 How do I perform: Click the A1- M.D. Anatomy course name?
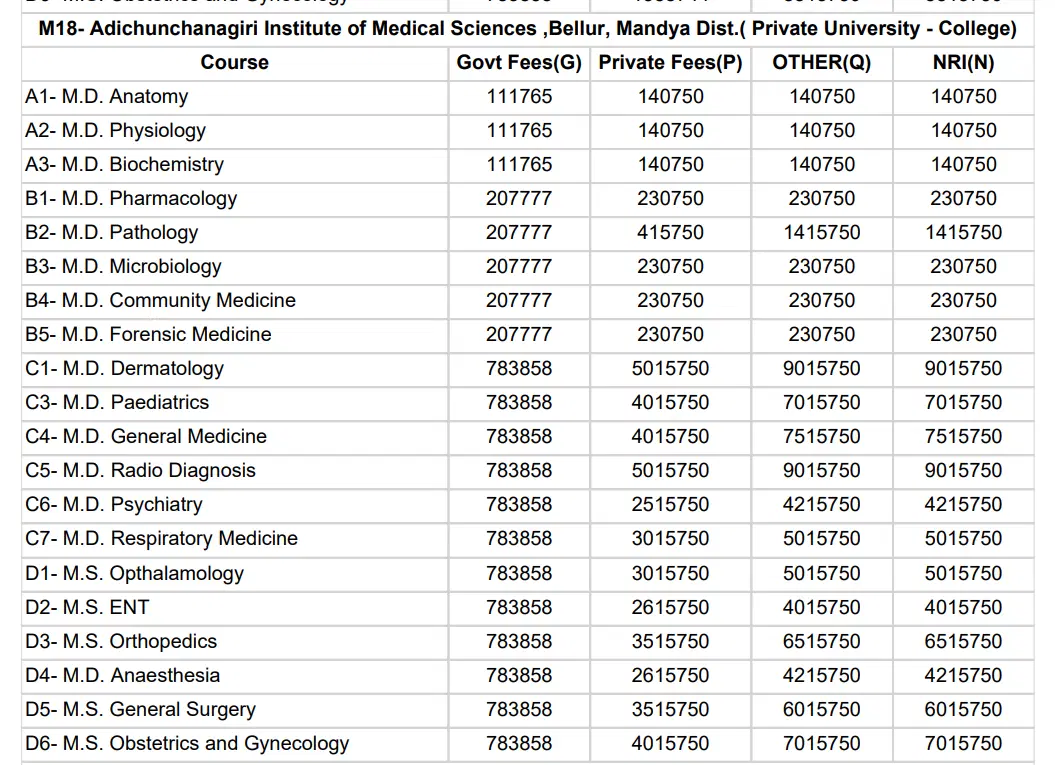click(106, 97)
